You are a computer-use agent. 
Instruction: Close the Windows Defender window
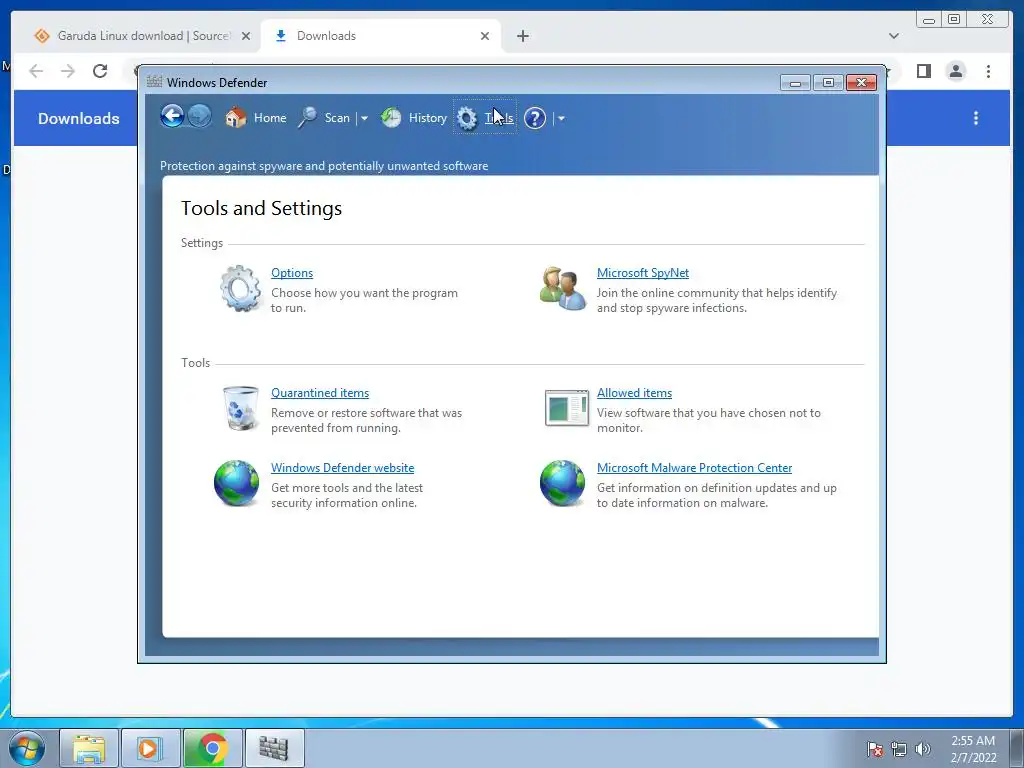coord(861,82)
